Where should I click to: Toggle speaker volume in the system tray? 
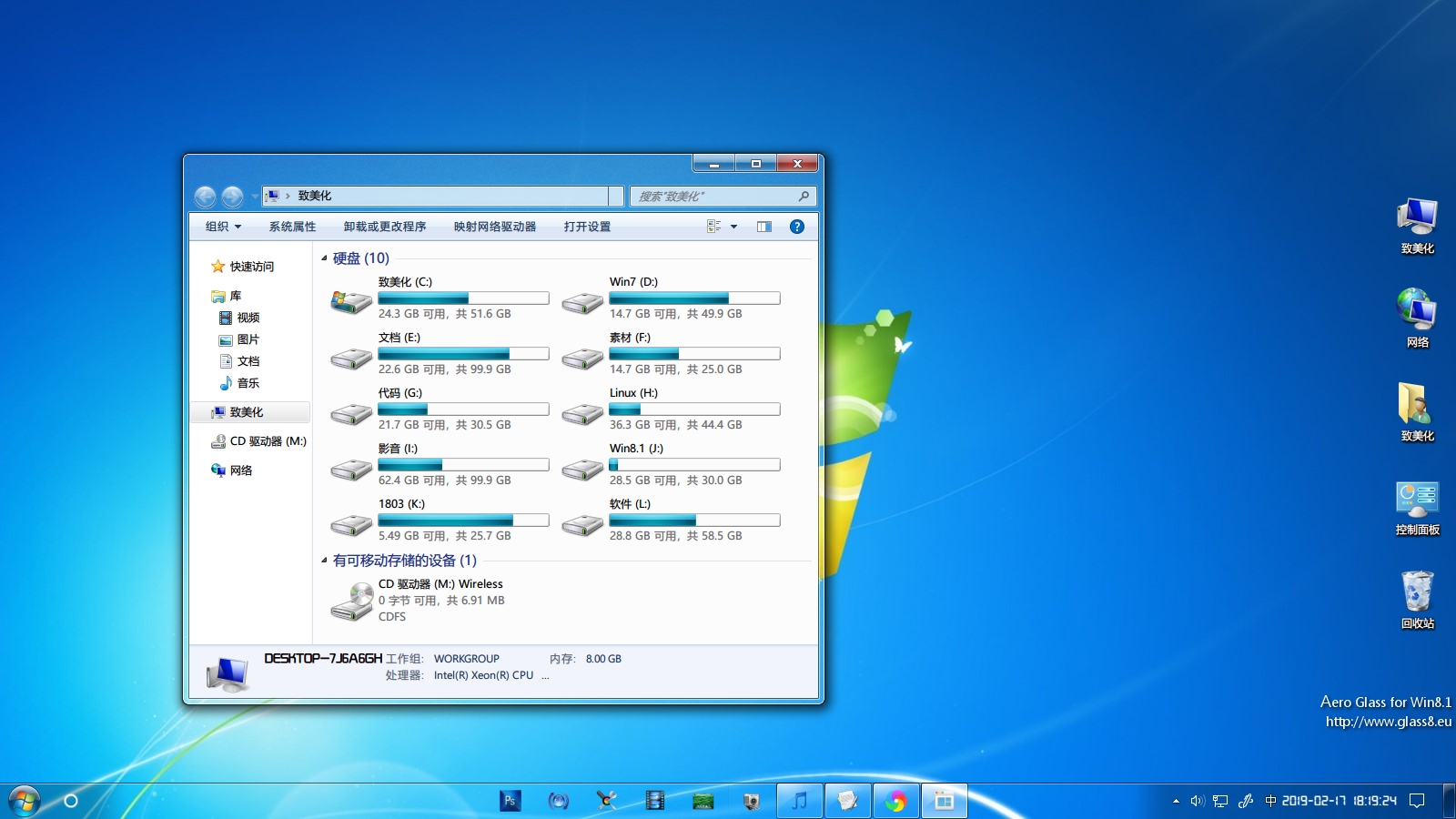pyautogui.click(x=1195, y=801)
